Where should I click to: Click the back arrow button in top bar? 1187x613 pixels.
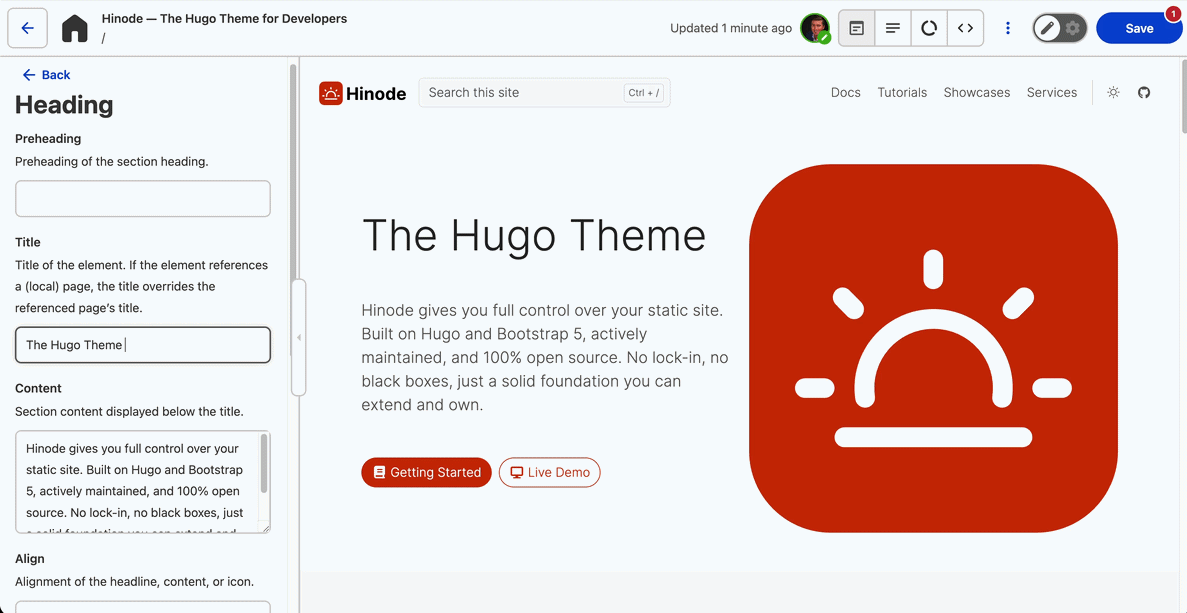[28, 28]
